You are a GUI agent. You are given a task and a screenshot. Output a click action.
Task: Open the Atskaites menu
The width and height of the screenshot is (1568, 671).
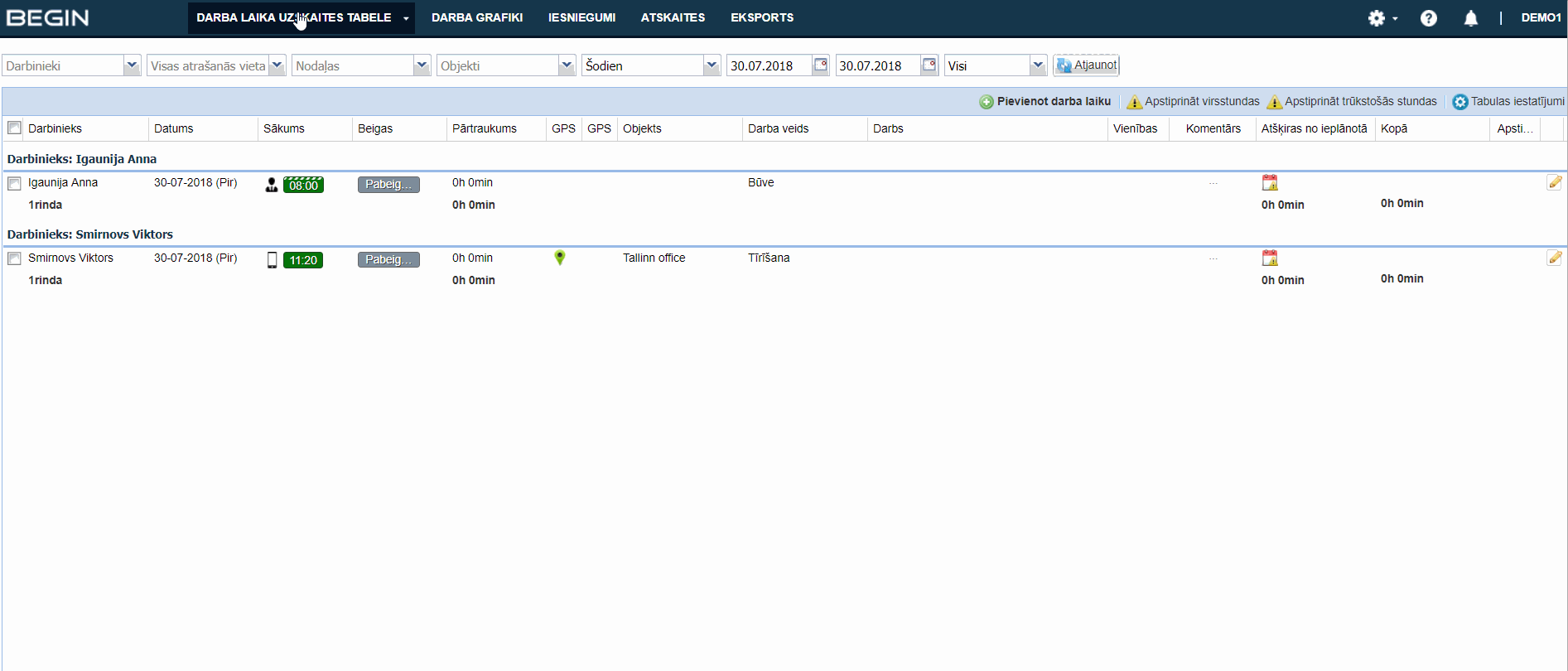(x=673, y=17)
